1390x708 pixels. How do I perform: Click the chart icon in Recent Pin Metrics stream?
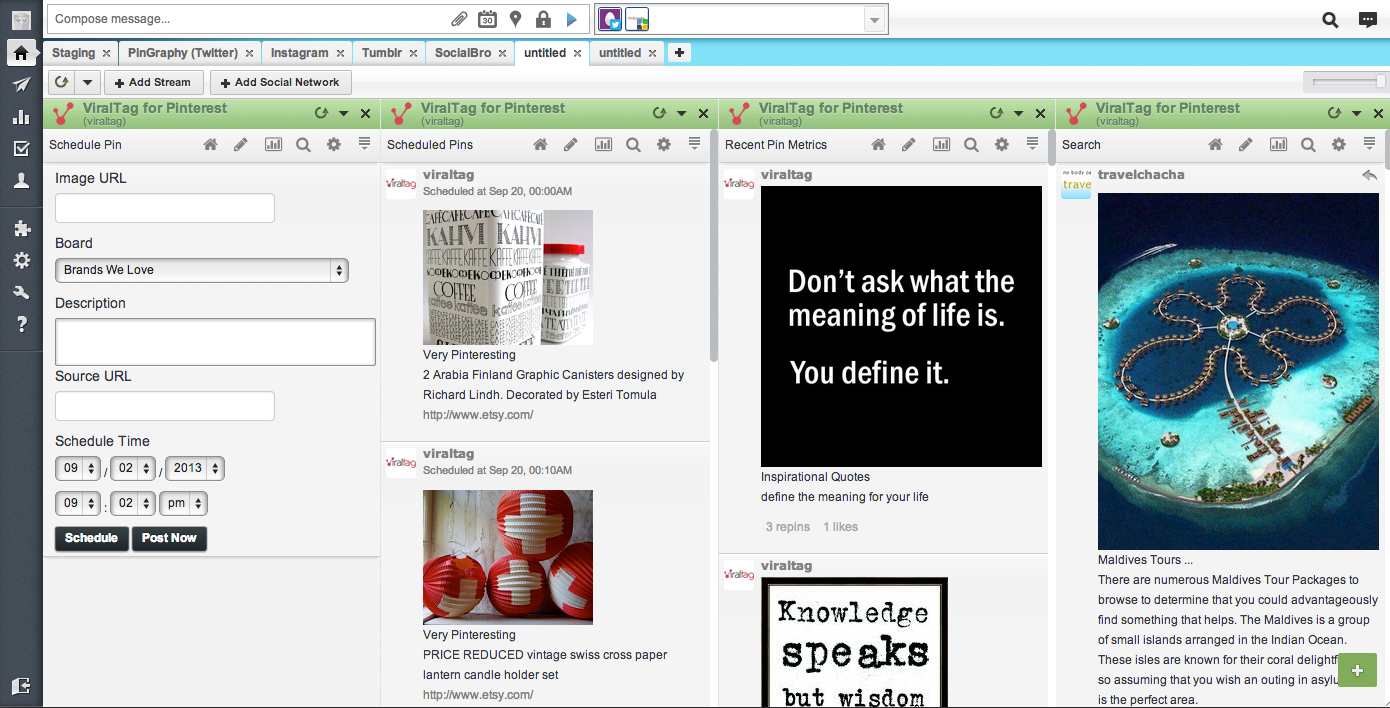(941, 145)
